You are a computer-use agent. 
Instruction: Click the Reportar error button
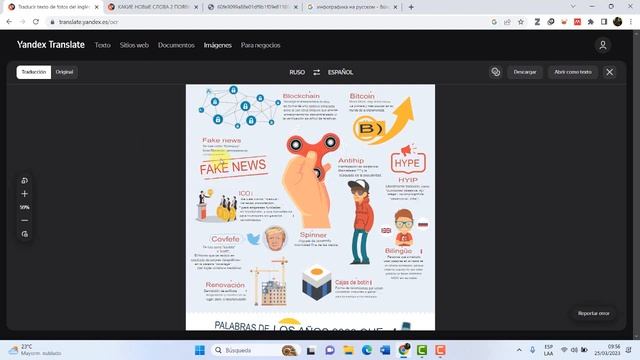click(593, 313)
